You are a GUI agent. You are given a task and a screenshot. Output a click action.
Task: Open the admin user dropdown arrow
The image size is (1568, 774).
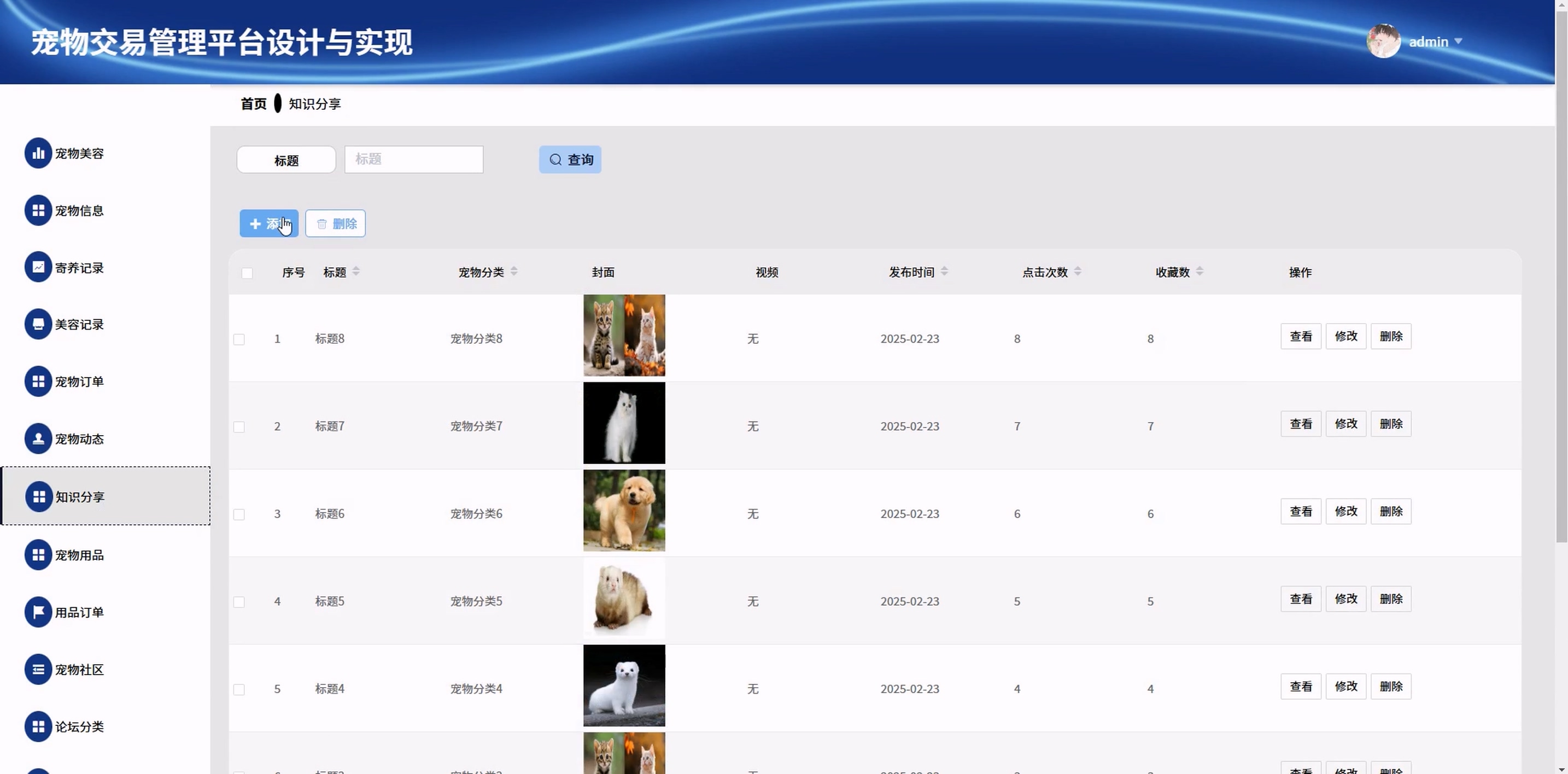tap(1459, 42)
